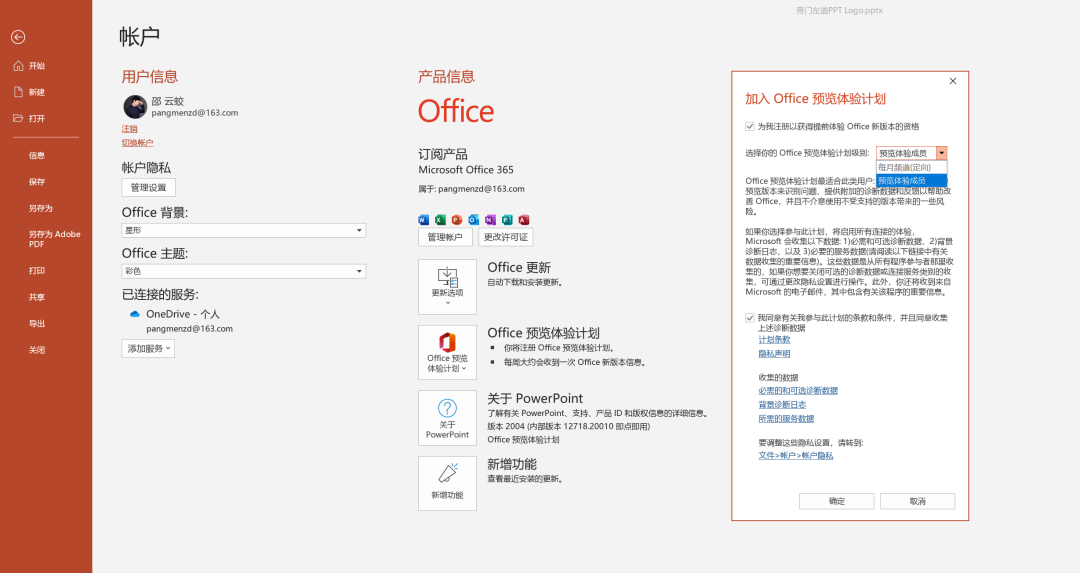Screen dimensions: 1080x573
Task: Open the 隐私声明 link
Action: pos(774,353)
